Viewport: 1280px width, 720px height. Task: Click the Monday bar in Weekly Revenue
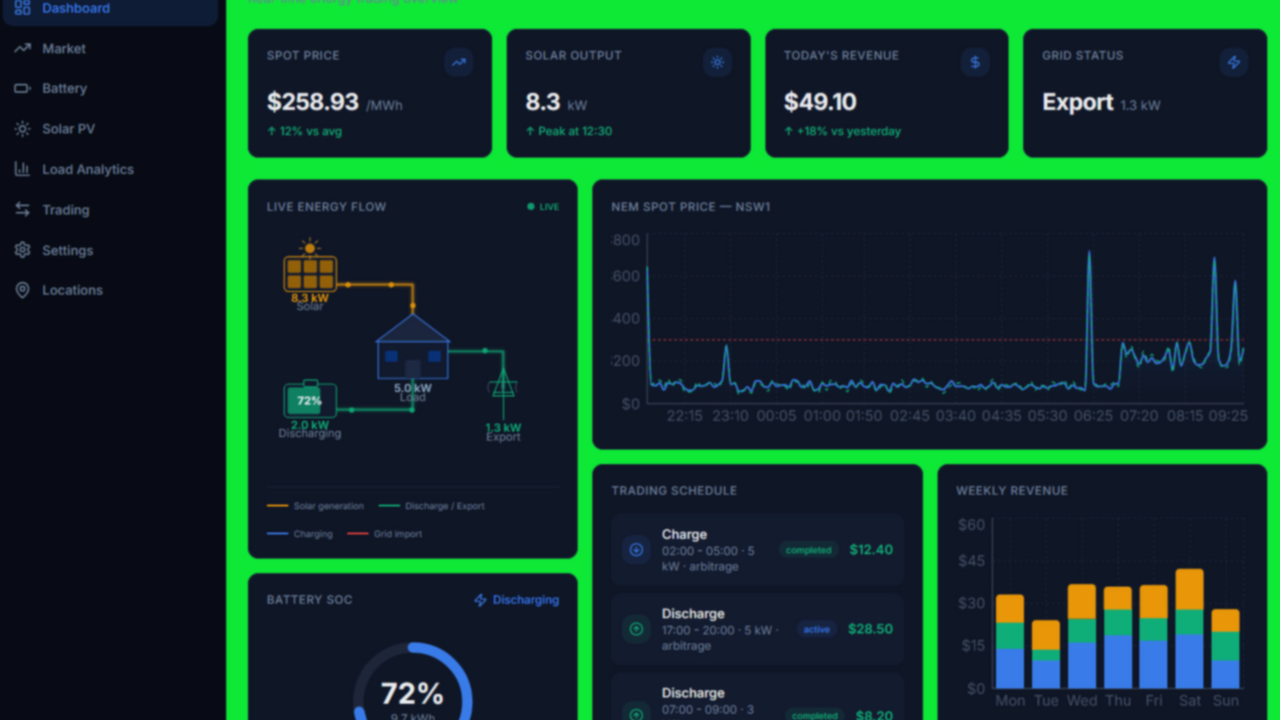[1010, 641]
